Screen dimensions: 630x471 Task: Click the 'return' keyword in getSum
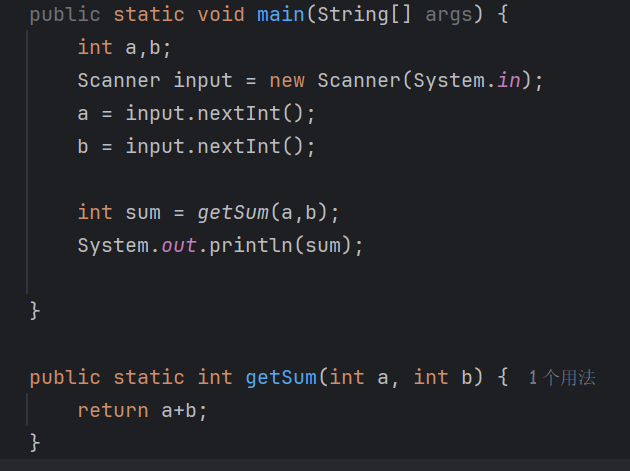coord(113,410)
